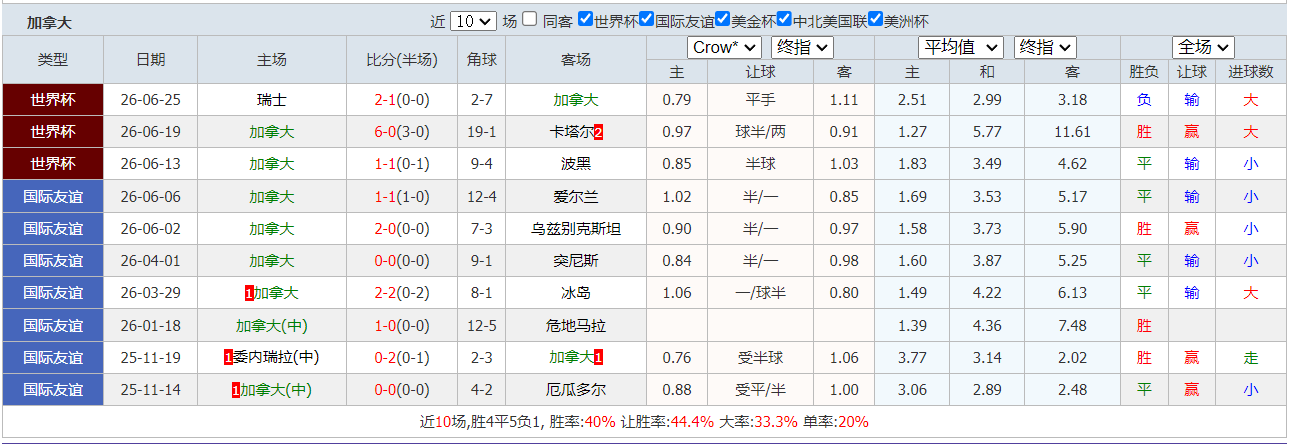
Task: Open 突尼斯 team link
Action: pos(576,260)
